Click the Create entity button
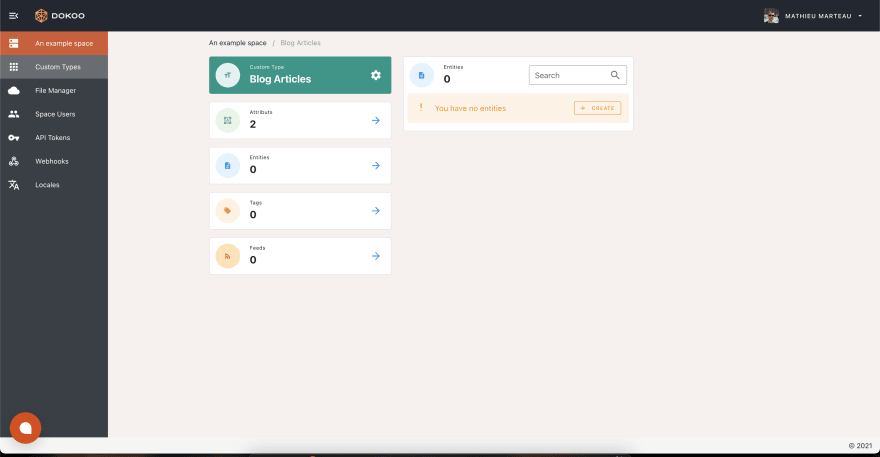 point(597,108)
